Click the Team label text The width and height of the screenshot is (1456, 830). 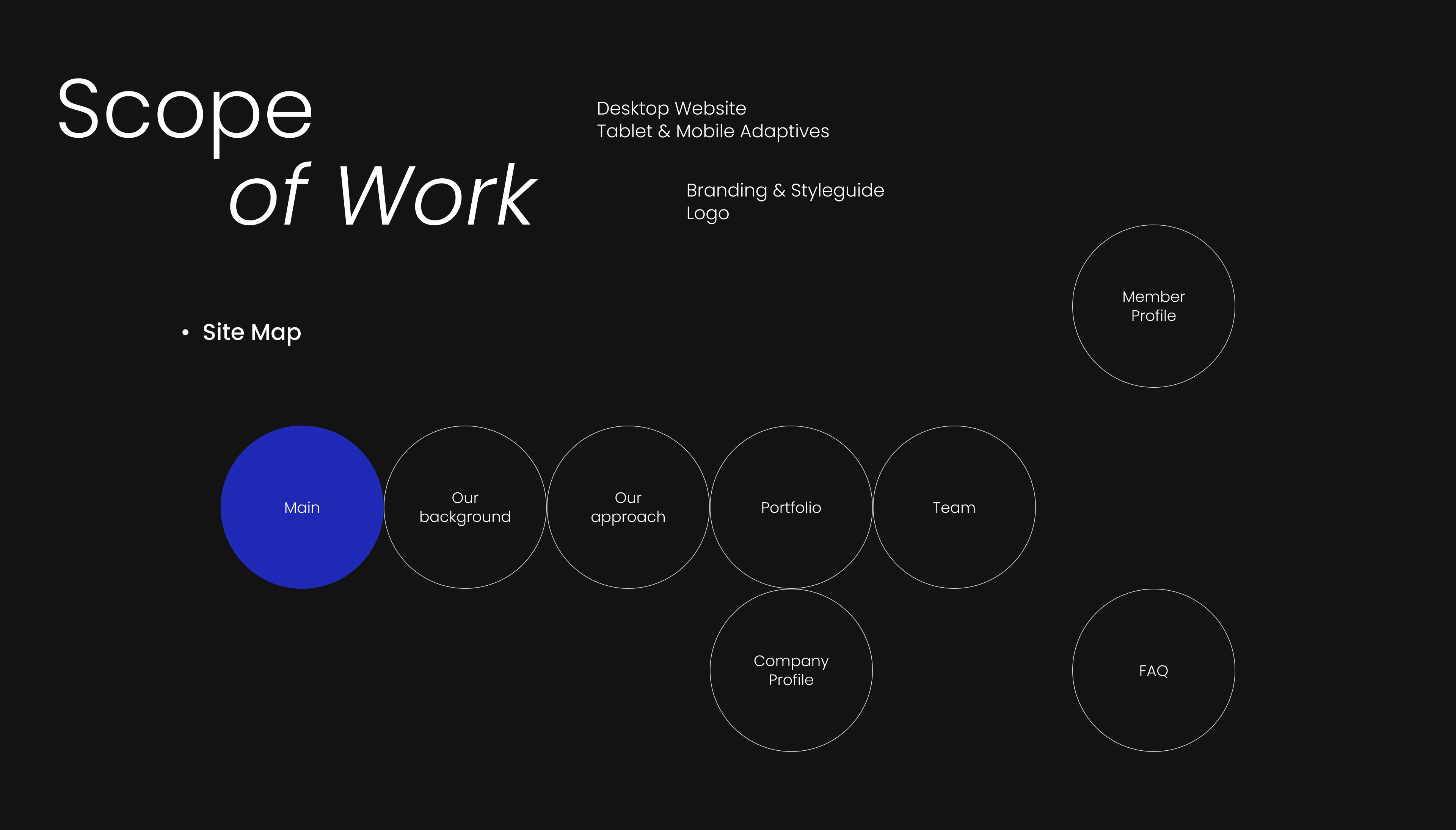point(954,507)
